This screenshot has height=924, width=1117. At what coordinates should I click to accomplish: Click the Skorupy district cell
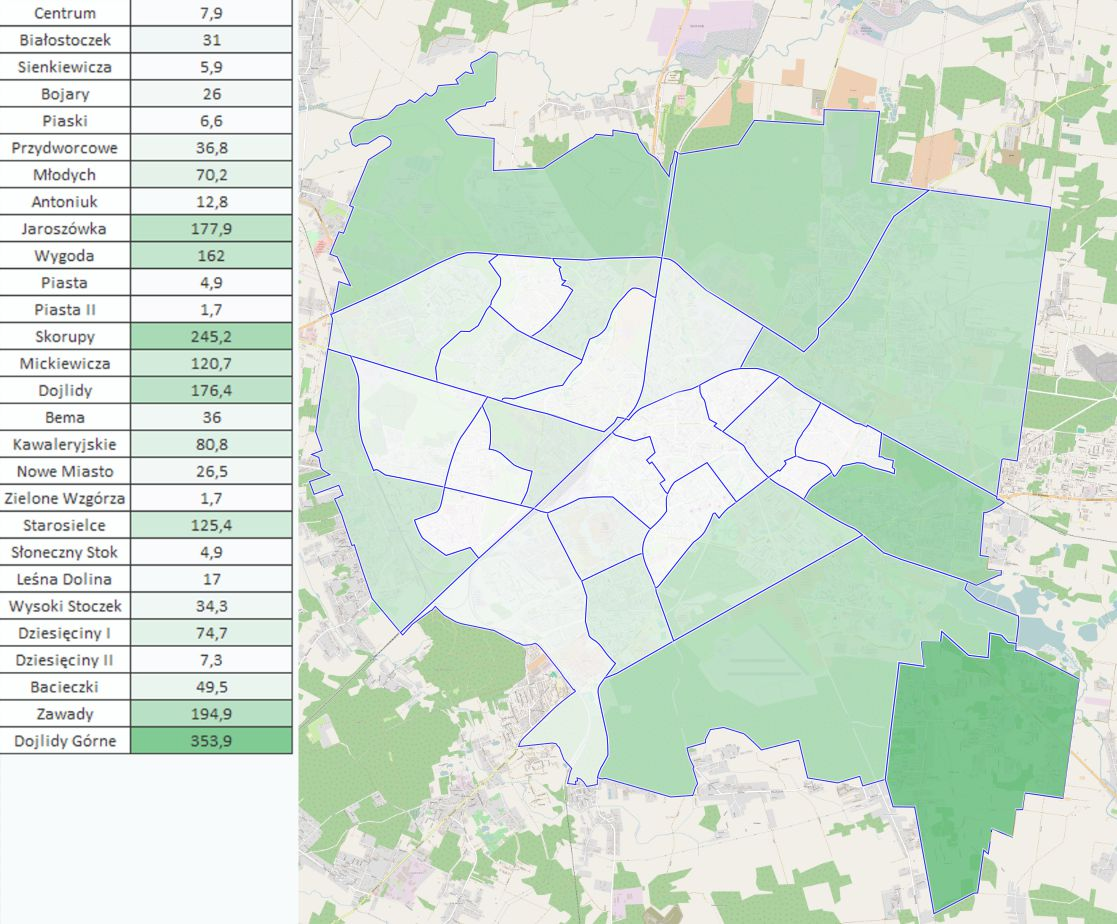(65, 337)
